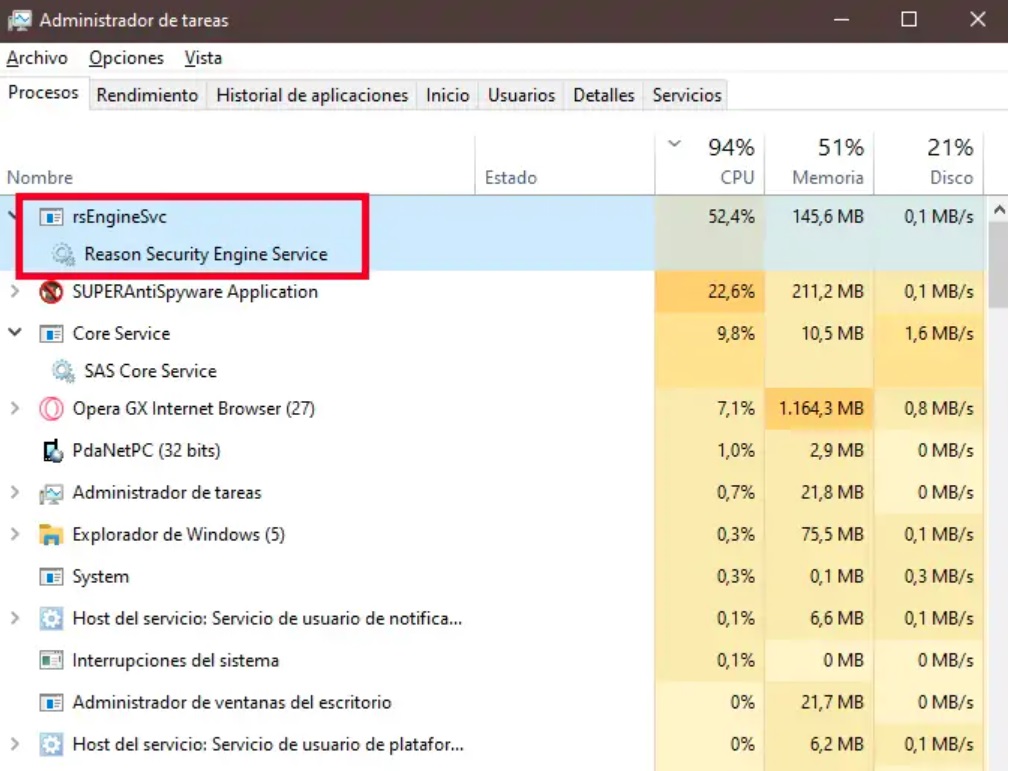Expand Explorador de Windows group
Viewport: 1011px width, 771px height.
point(15,534)
